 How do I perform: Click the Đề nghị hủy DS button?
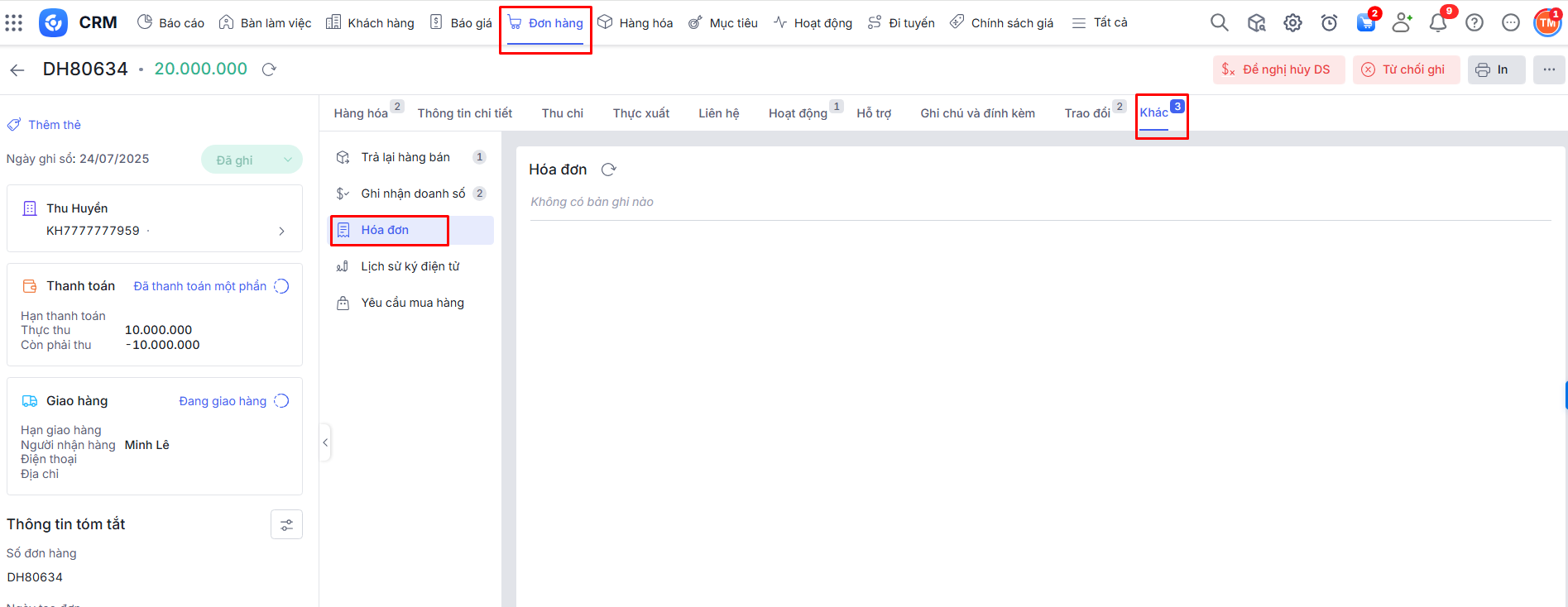1278,69
